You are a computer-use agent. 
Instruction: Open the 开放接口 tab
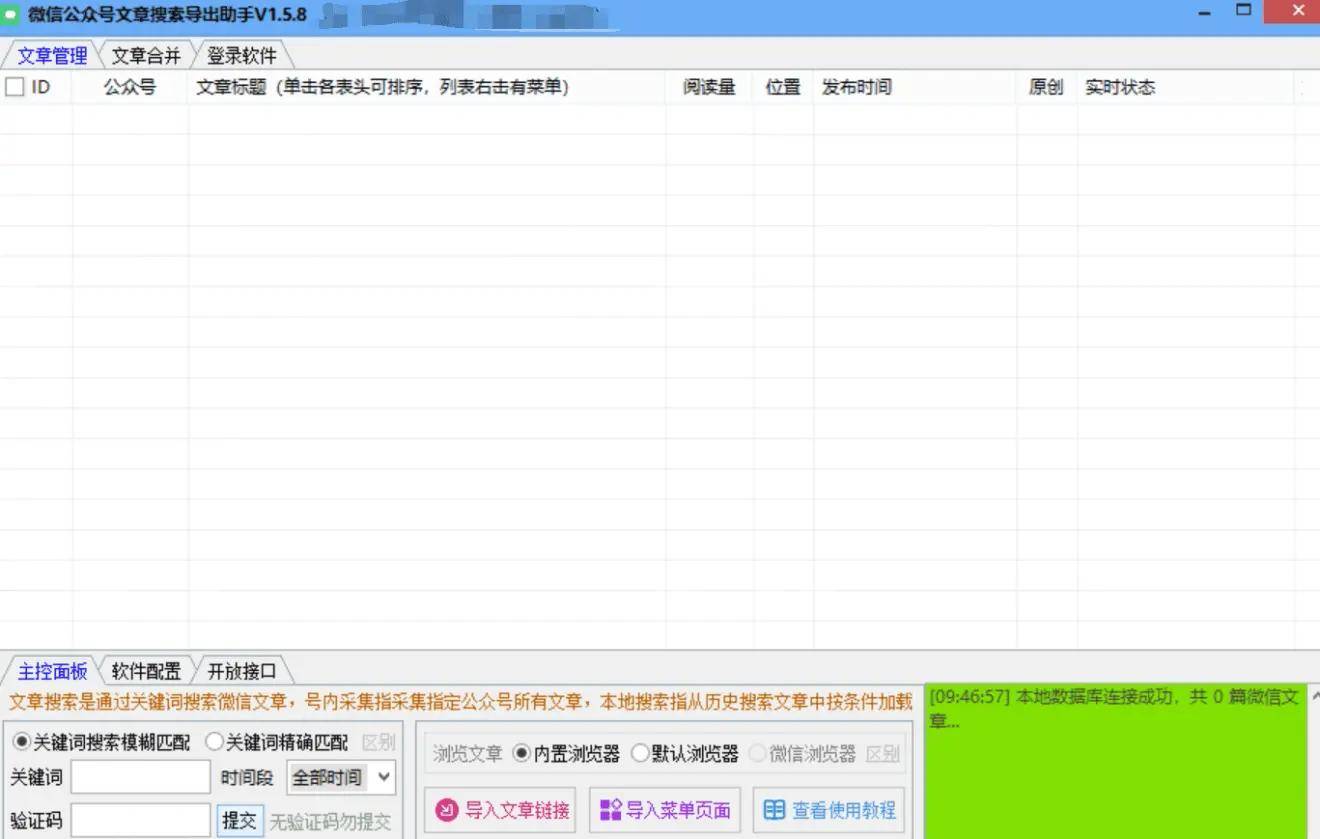click(241, 671)
